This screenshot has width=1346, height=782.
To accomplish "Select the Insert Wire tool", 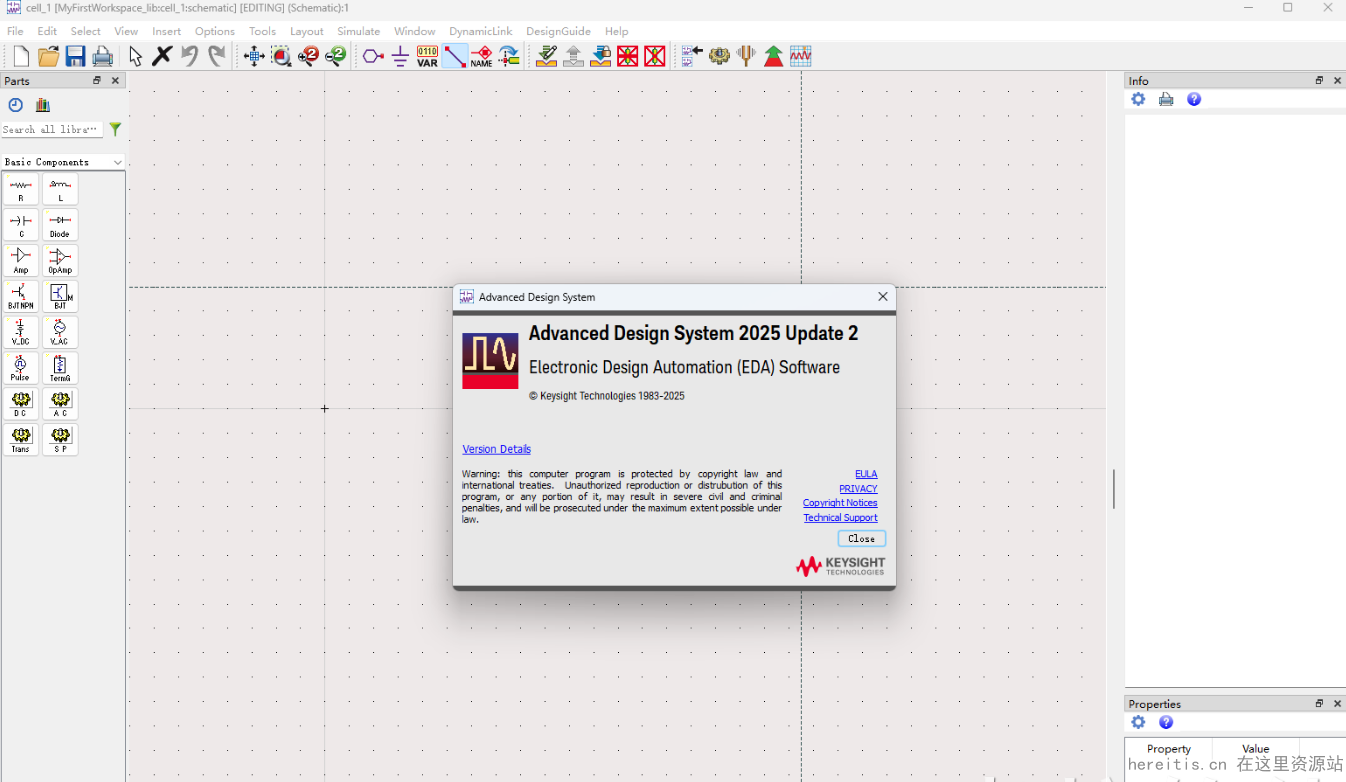I will coord(454,56).
